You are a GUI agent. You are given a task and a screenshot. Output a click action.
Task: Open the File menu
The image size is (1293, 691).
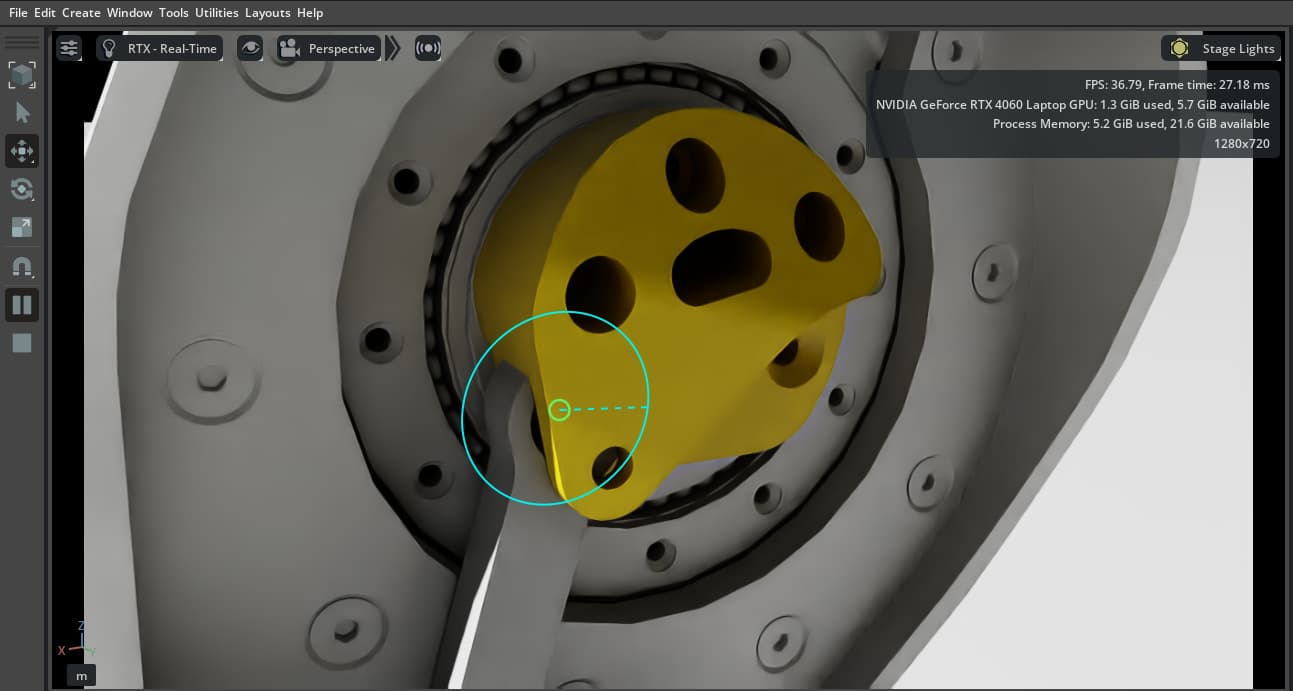18,13
